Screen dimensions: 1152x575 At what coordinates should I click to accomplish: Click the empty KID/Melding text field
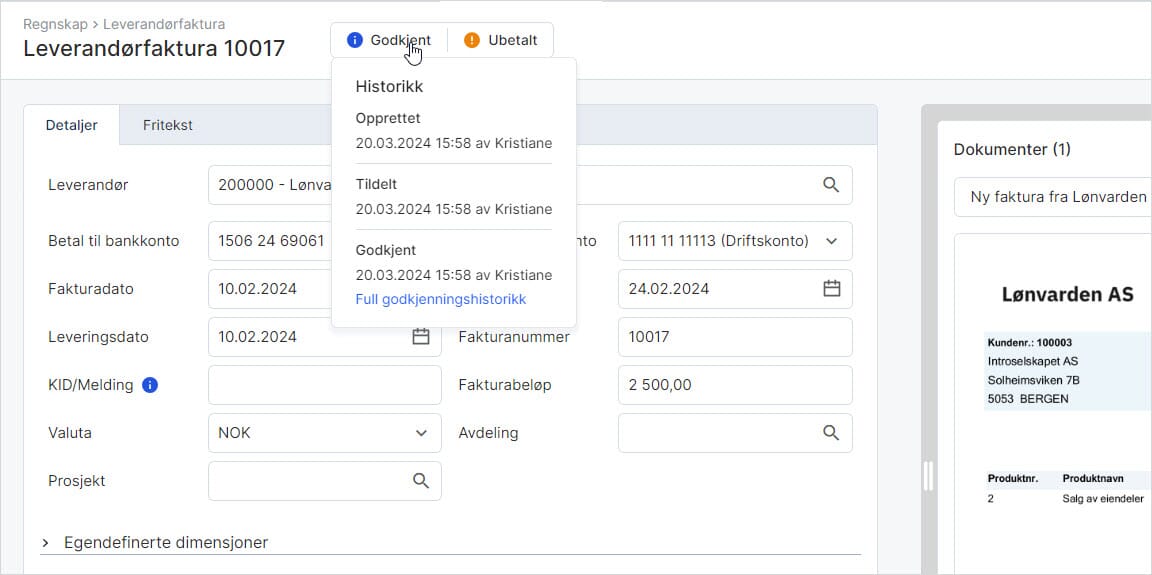324,385
